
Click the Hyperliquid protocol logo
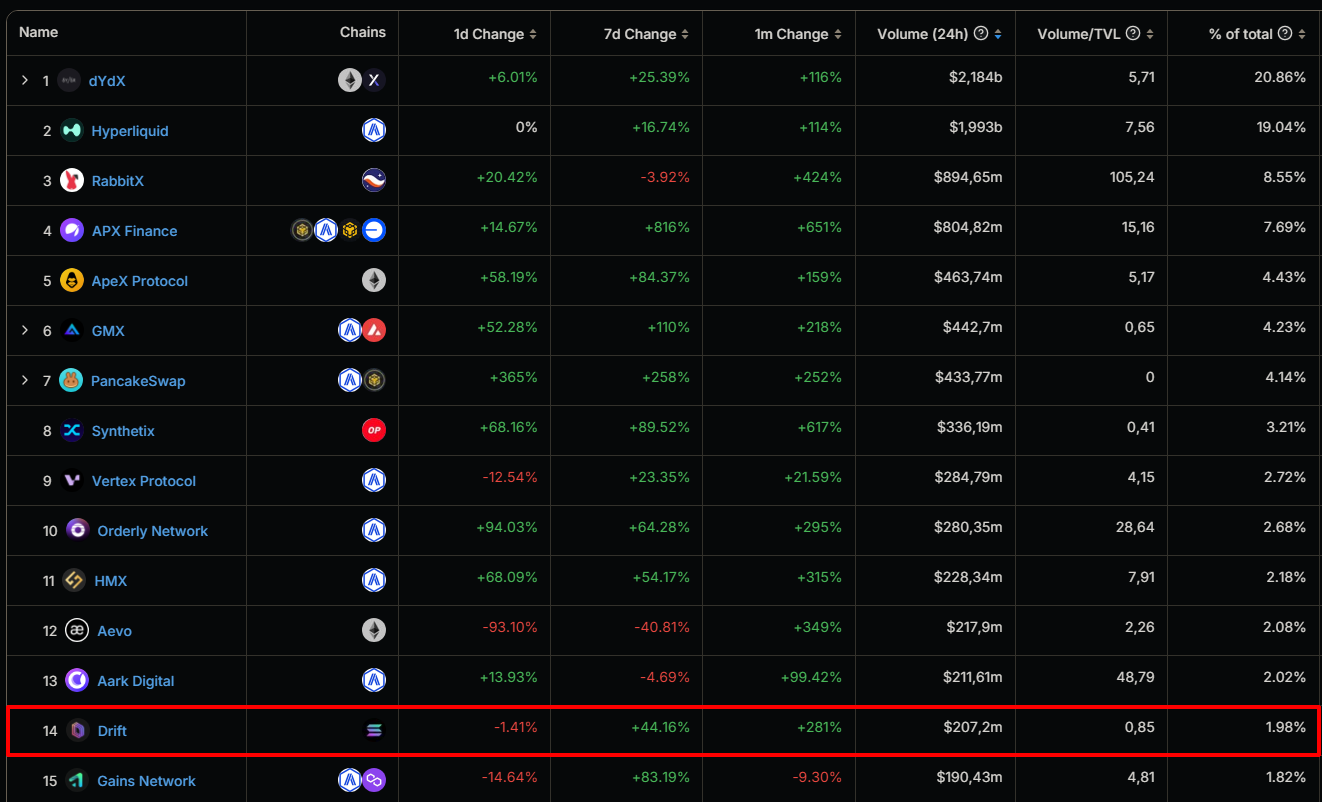pos(70,130)
